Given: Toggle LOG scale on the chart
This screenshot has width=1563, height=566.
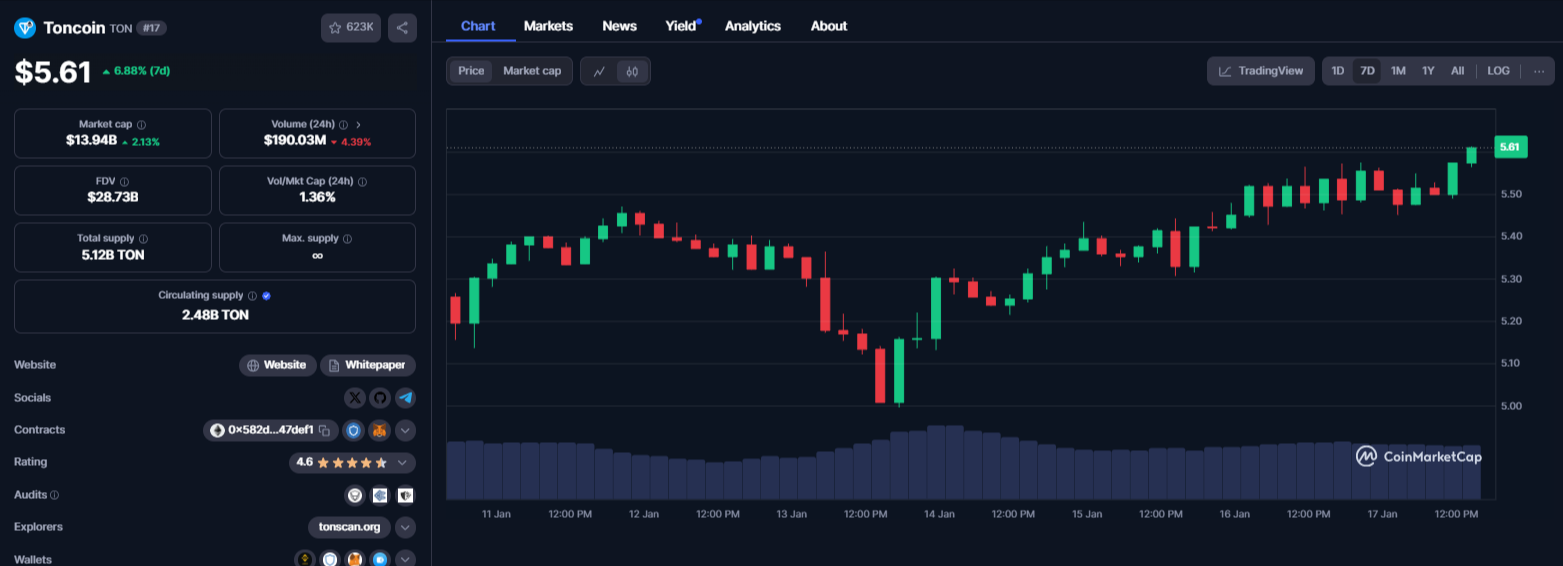Looking at the screenshot, I should (1498, 71).
